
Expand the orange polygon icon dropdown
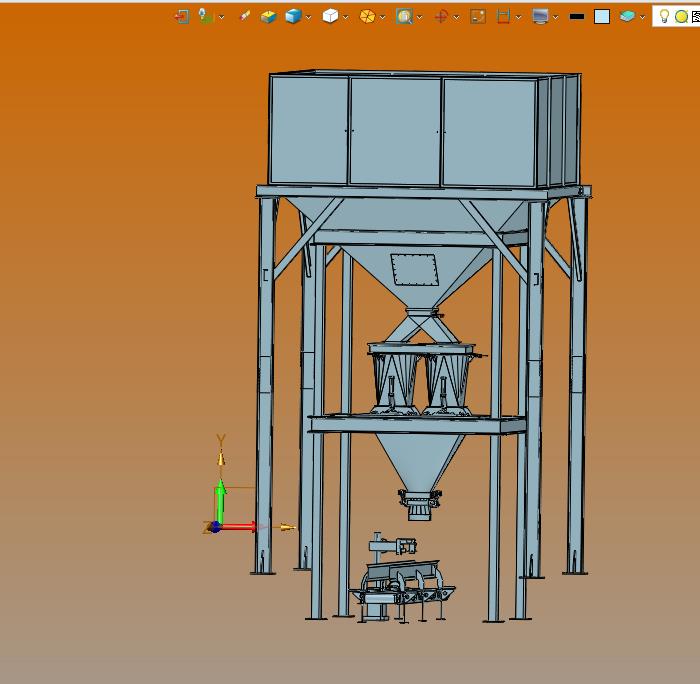coord(383,17)
